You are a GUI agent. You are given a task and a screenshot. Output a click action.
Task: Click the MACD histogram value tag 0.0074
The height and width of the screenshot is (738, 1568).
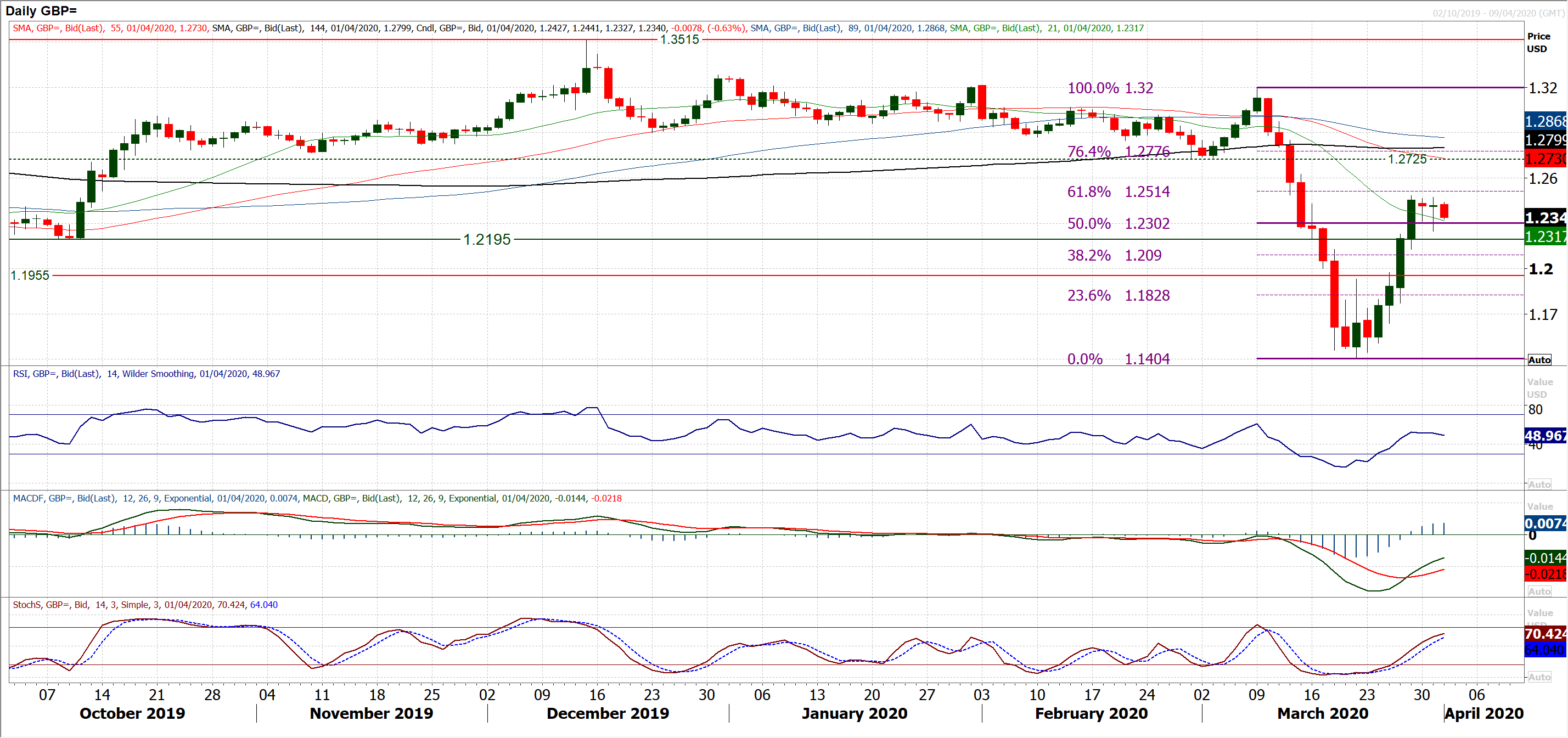point(1545,523)
